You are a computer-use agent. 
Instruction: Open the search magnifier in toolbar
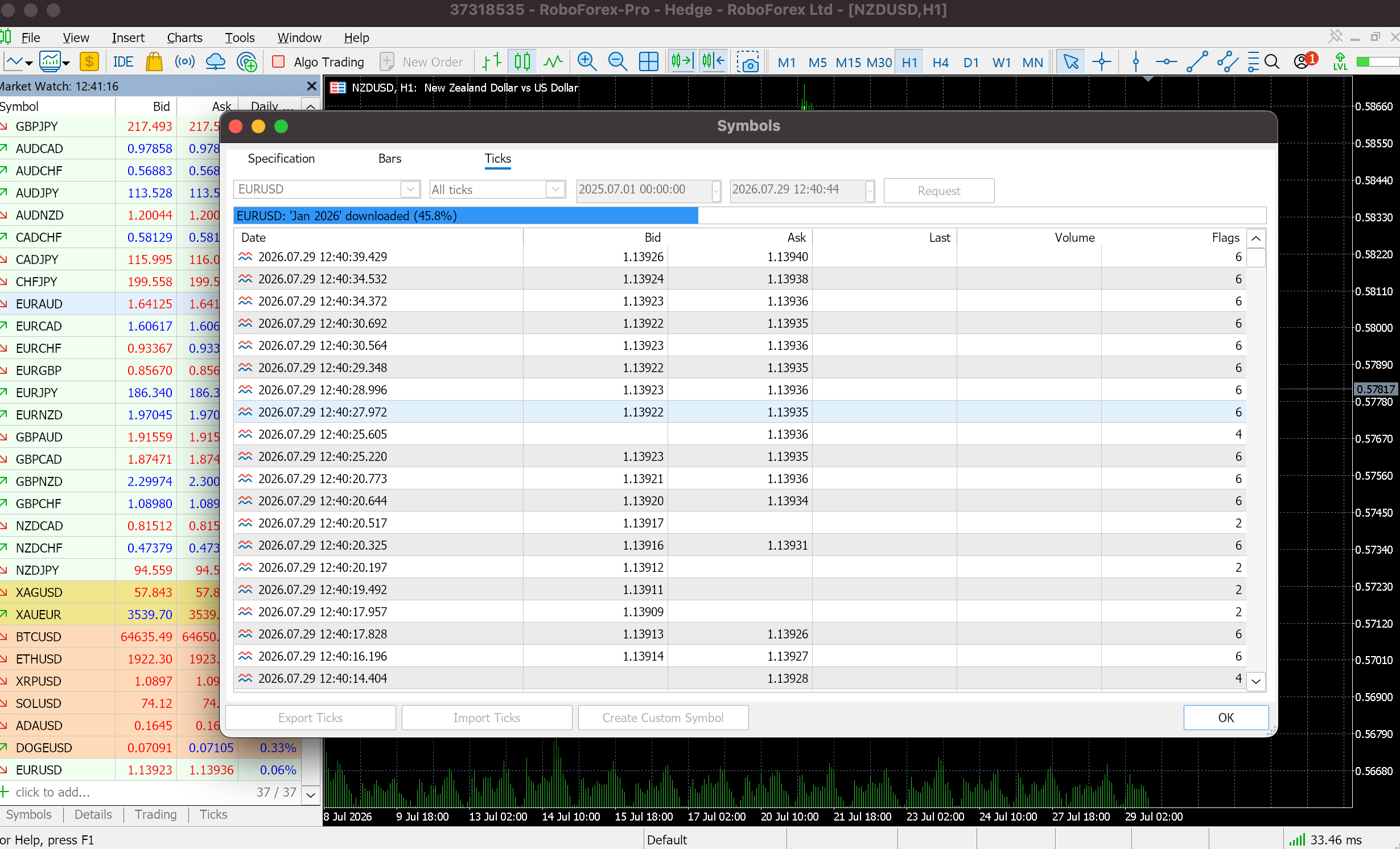tap(1272, 61)
